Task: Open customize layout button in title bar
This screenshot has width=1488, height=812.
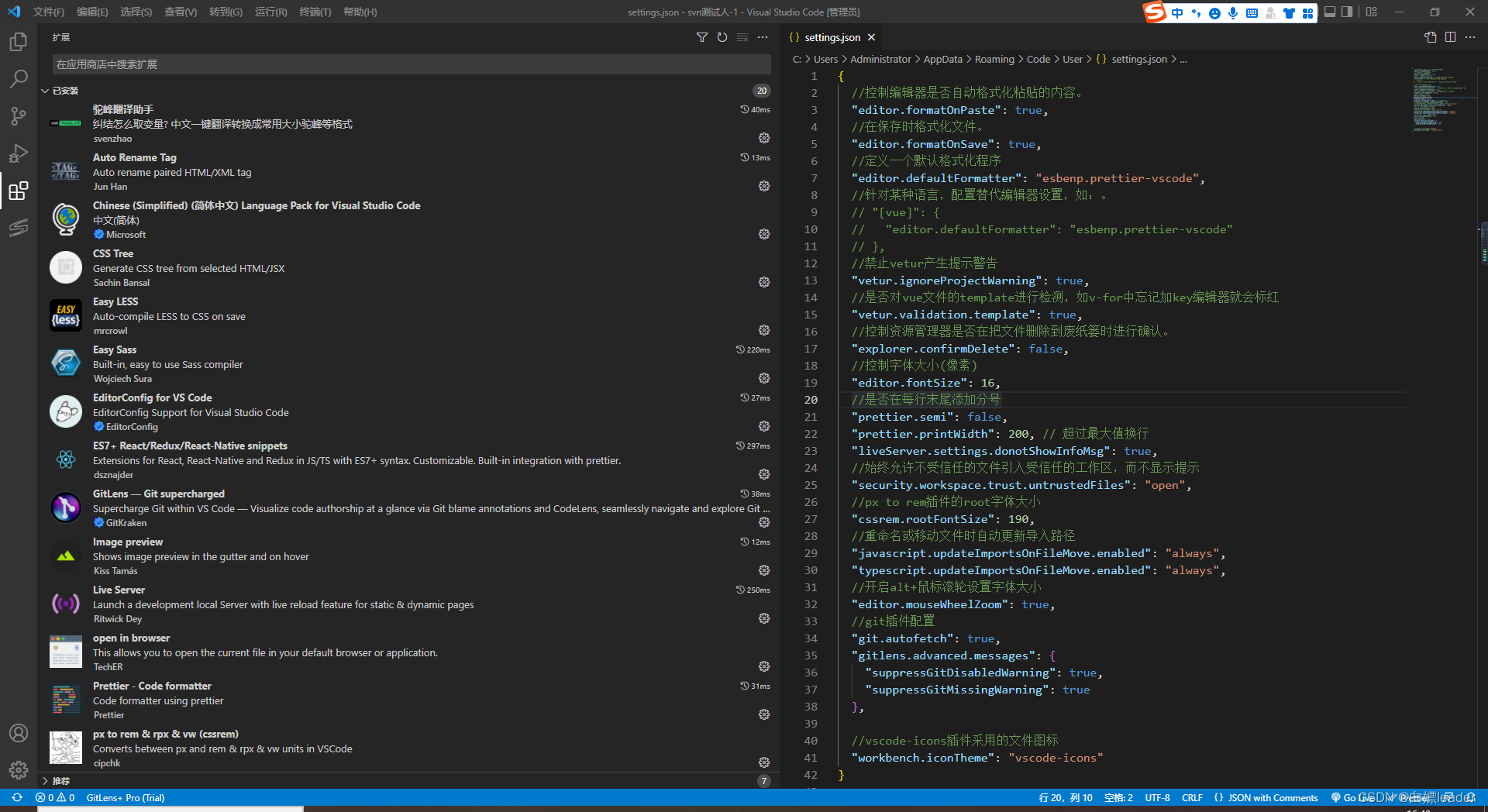Action: (1372, 12)
